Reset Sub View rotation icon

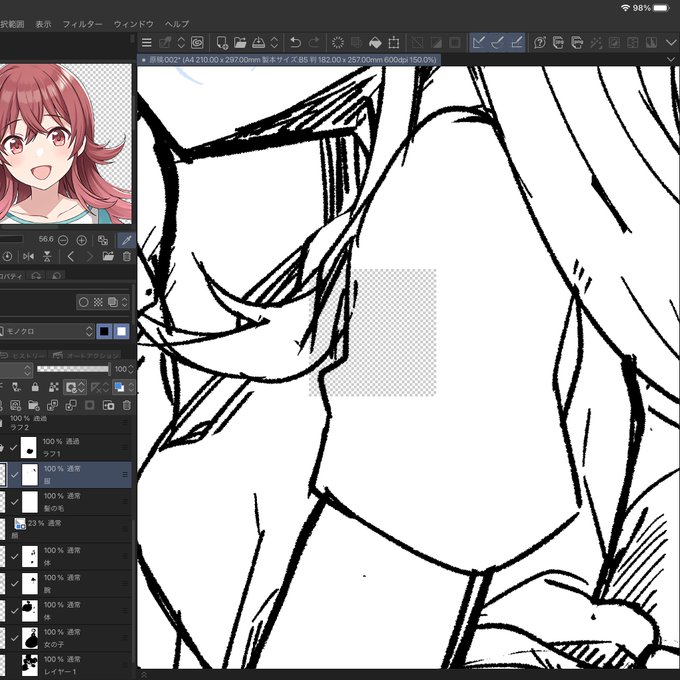click(7, 257)
